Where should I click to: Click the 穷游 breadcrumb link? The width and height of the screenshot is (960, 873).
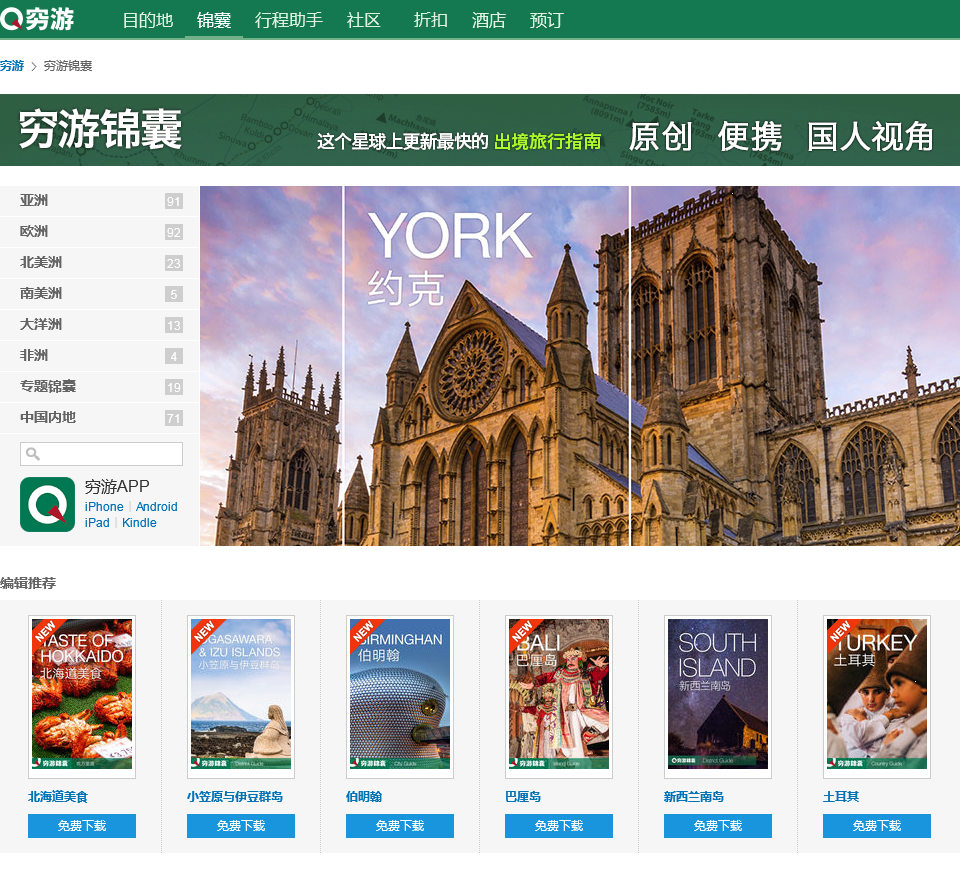pos(12,66)
